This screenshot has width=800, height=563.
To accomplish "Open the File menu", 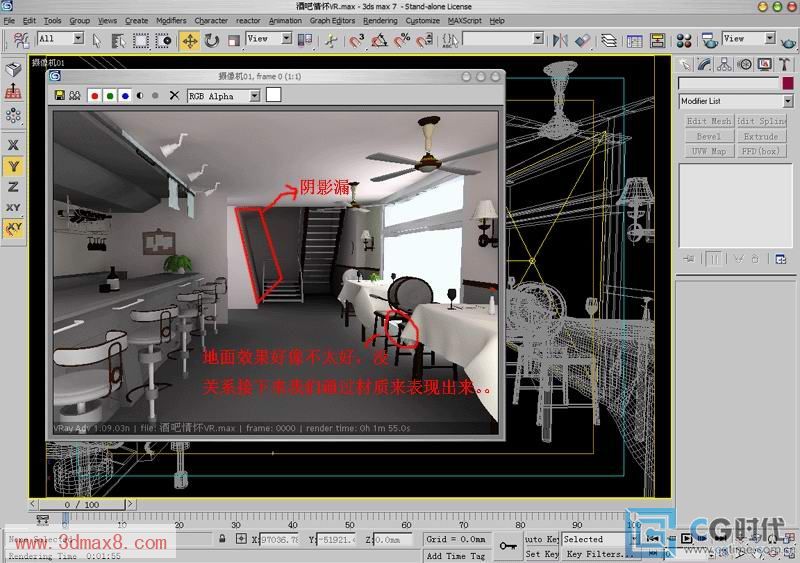I will [9, 20].
